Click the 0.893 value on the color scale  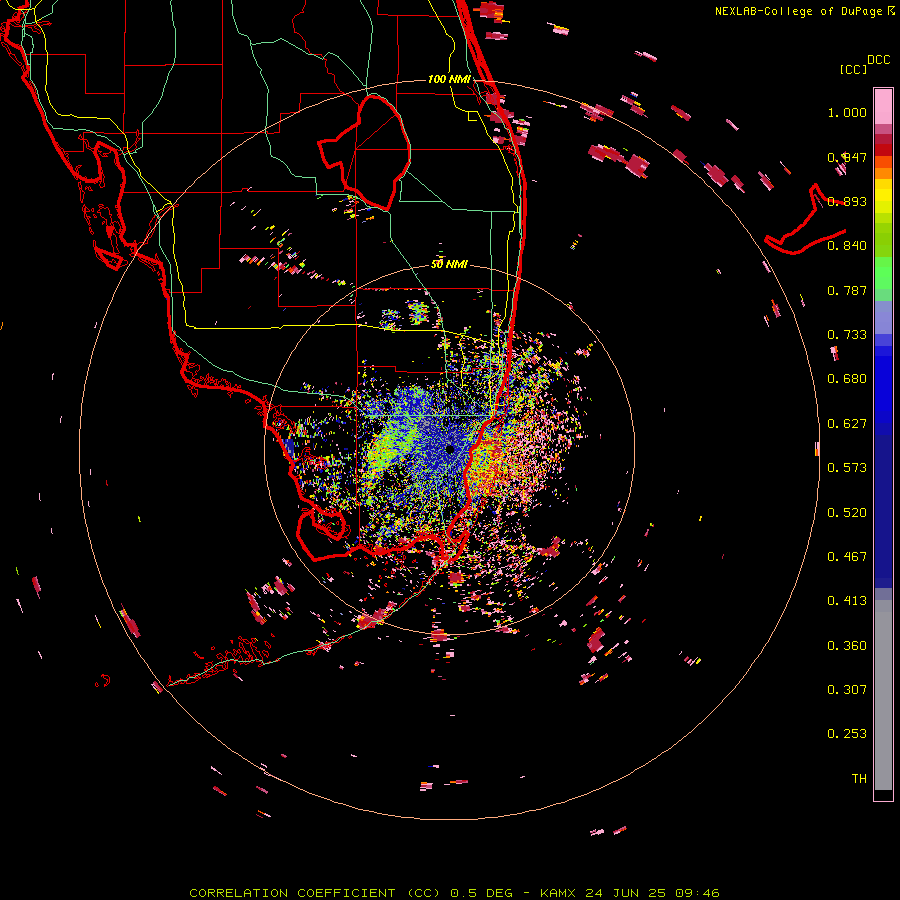pos(847,201)
